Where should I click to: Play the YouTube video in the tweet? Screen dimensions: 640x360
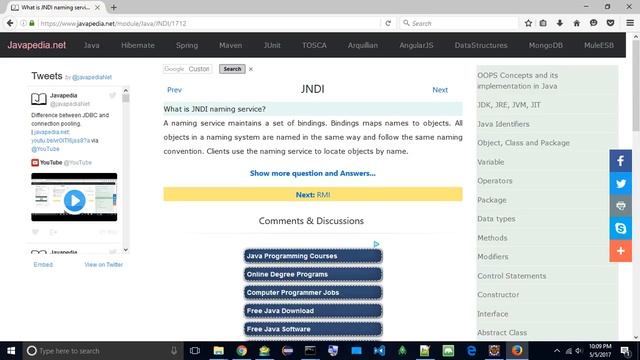pos(74,200)
